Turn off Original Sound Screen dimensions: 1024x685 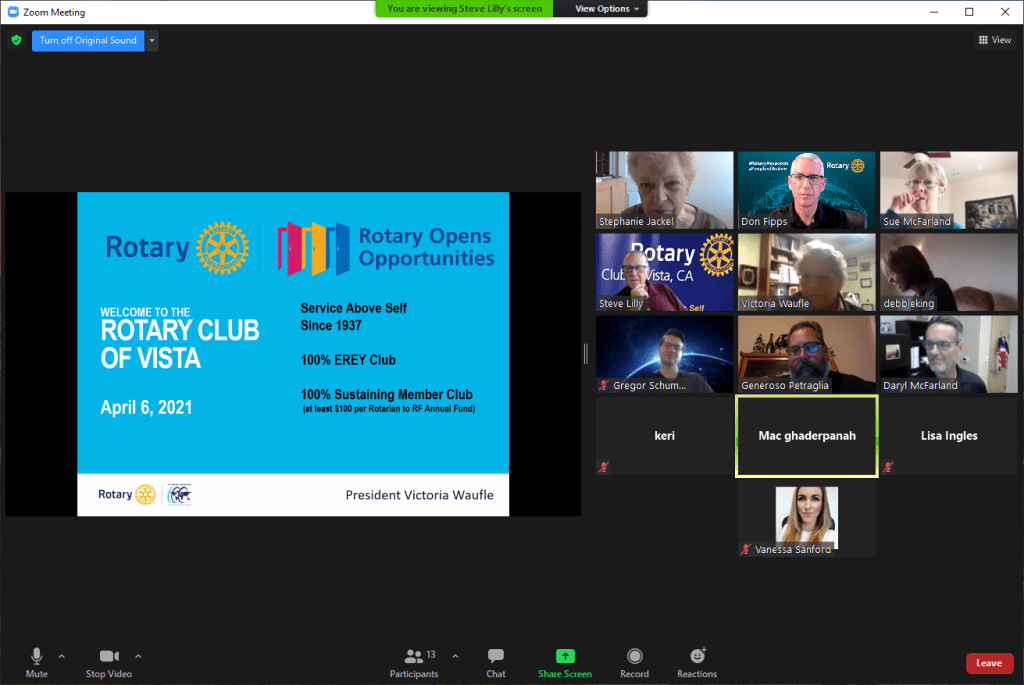(88, 41)
